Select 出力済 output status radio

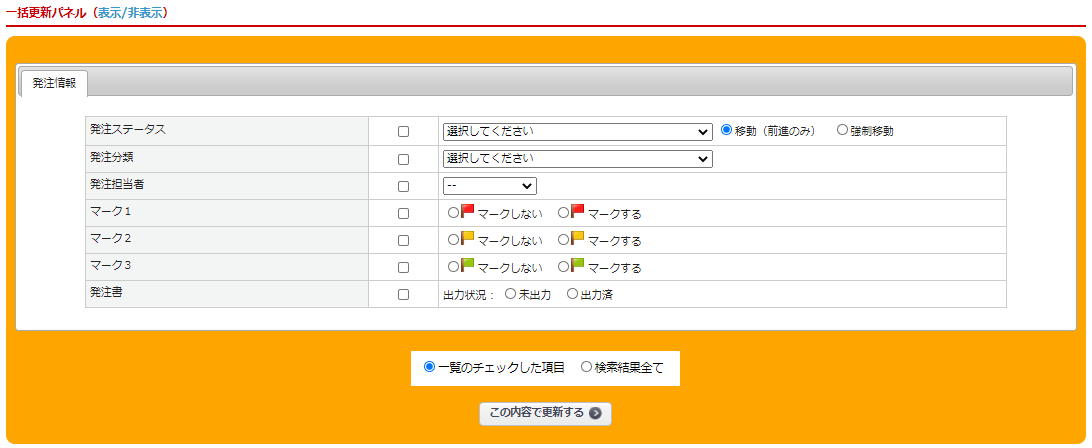[573, 294]
